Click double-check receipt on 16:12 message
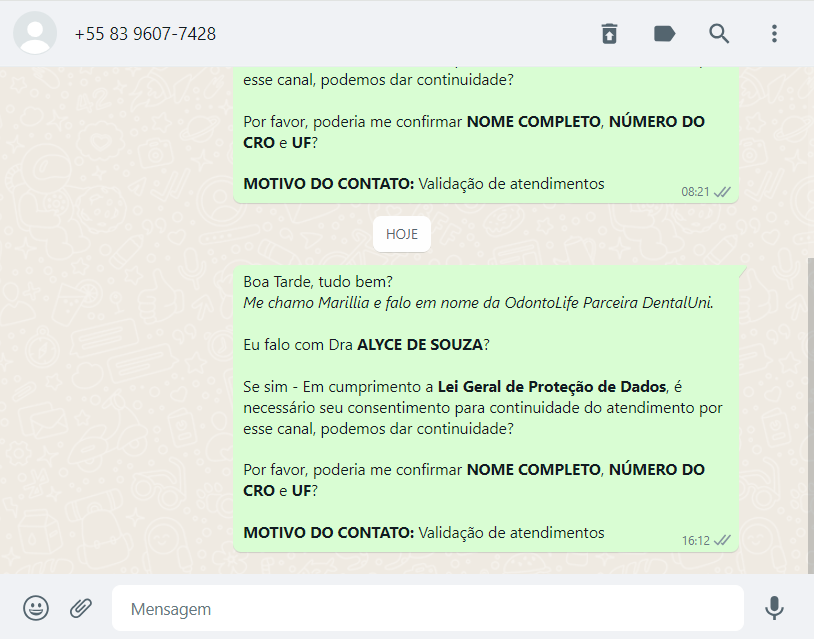The width and height of the screenshot is (814, 639). point(722,540)
